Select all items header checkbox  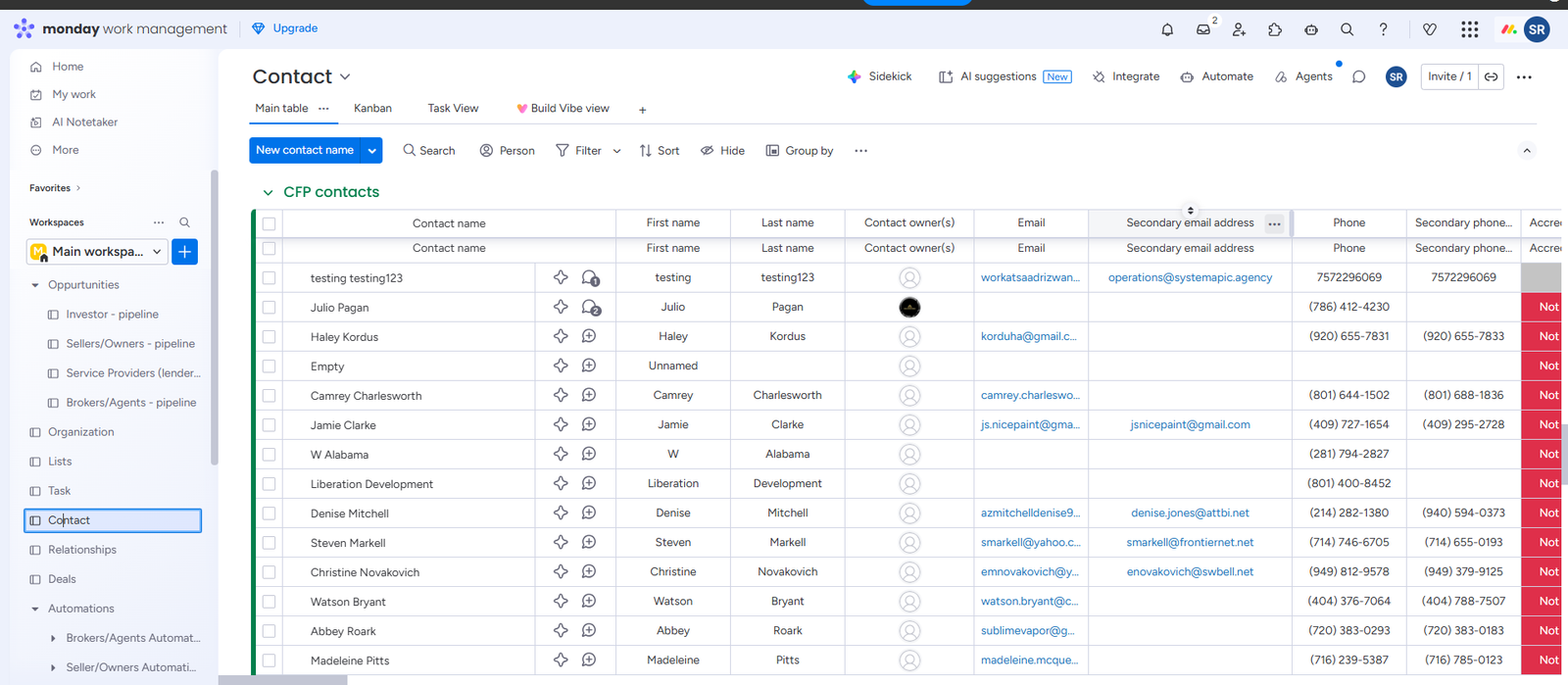pyautogui.click(x=269, y=223)
